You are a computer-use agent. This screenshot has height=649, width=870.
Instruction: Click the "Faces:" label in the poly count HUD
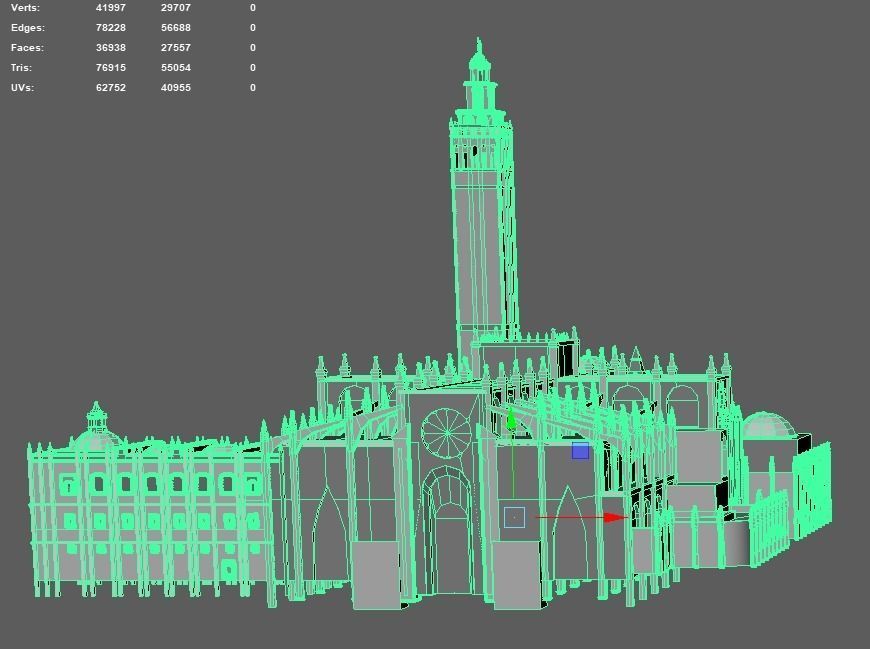[x=27, y=48]
